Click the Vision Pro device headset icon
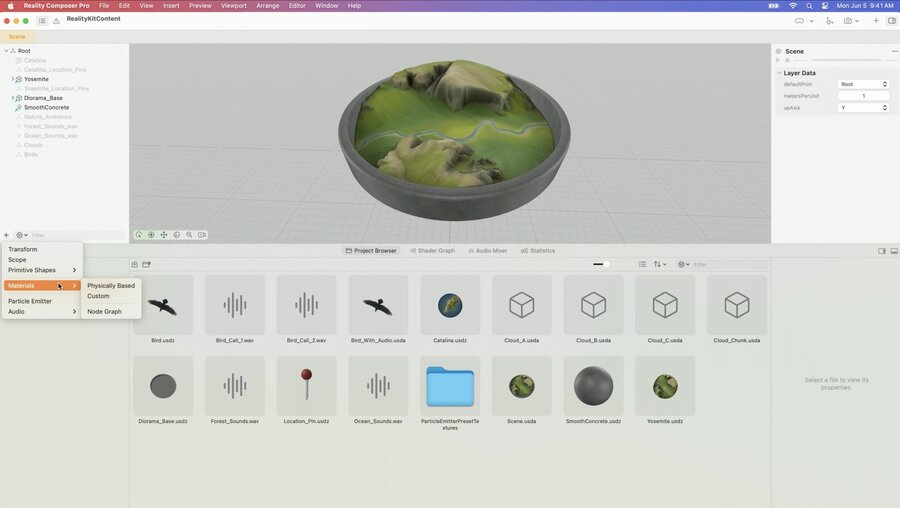This screenshot has height=508, width=900. pos(799,21)
